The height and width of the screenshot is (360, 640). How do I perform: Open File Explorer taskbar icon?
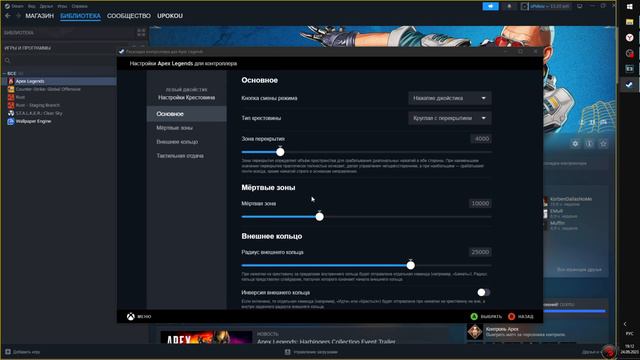click(x=629, y=22)
